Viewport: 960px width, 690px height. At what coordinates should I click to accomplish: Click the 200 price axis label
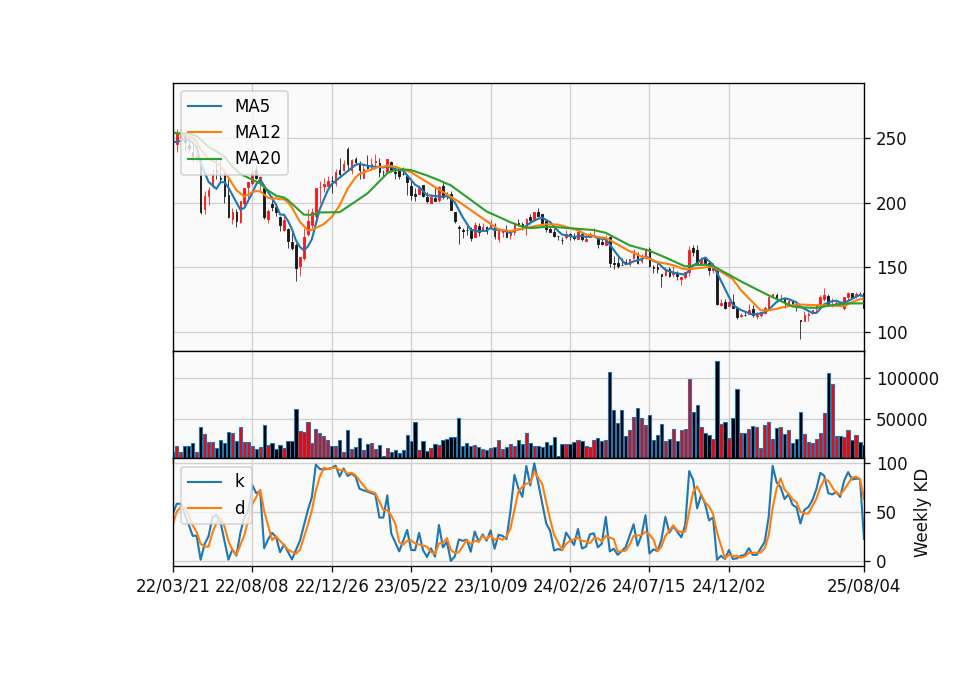[x=891, y=204]
